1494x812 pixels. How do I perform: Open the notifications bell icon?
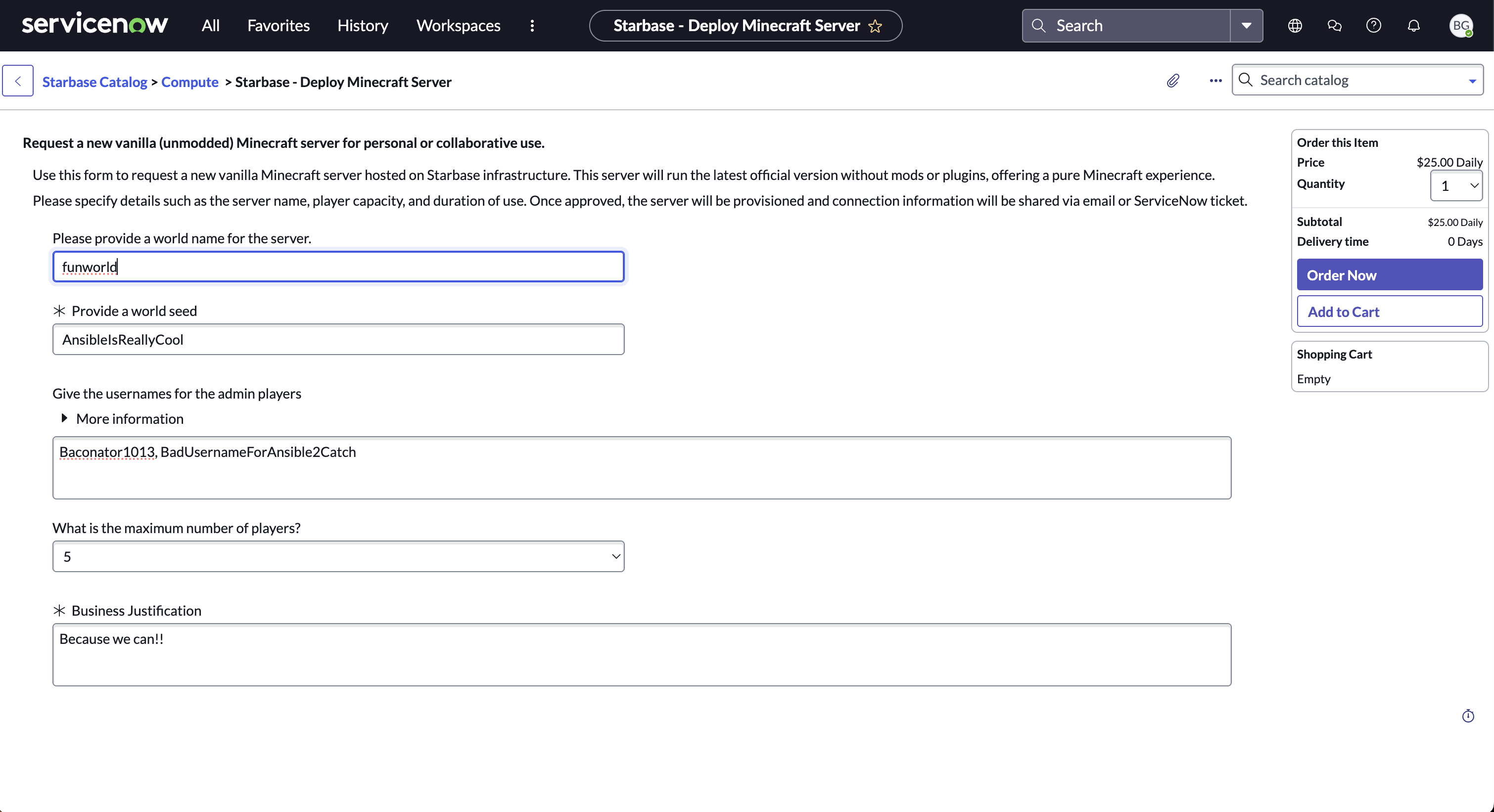tap(1413, 26)
